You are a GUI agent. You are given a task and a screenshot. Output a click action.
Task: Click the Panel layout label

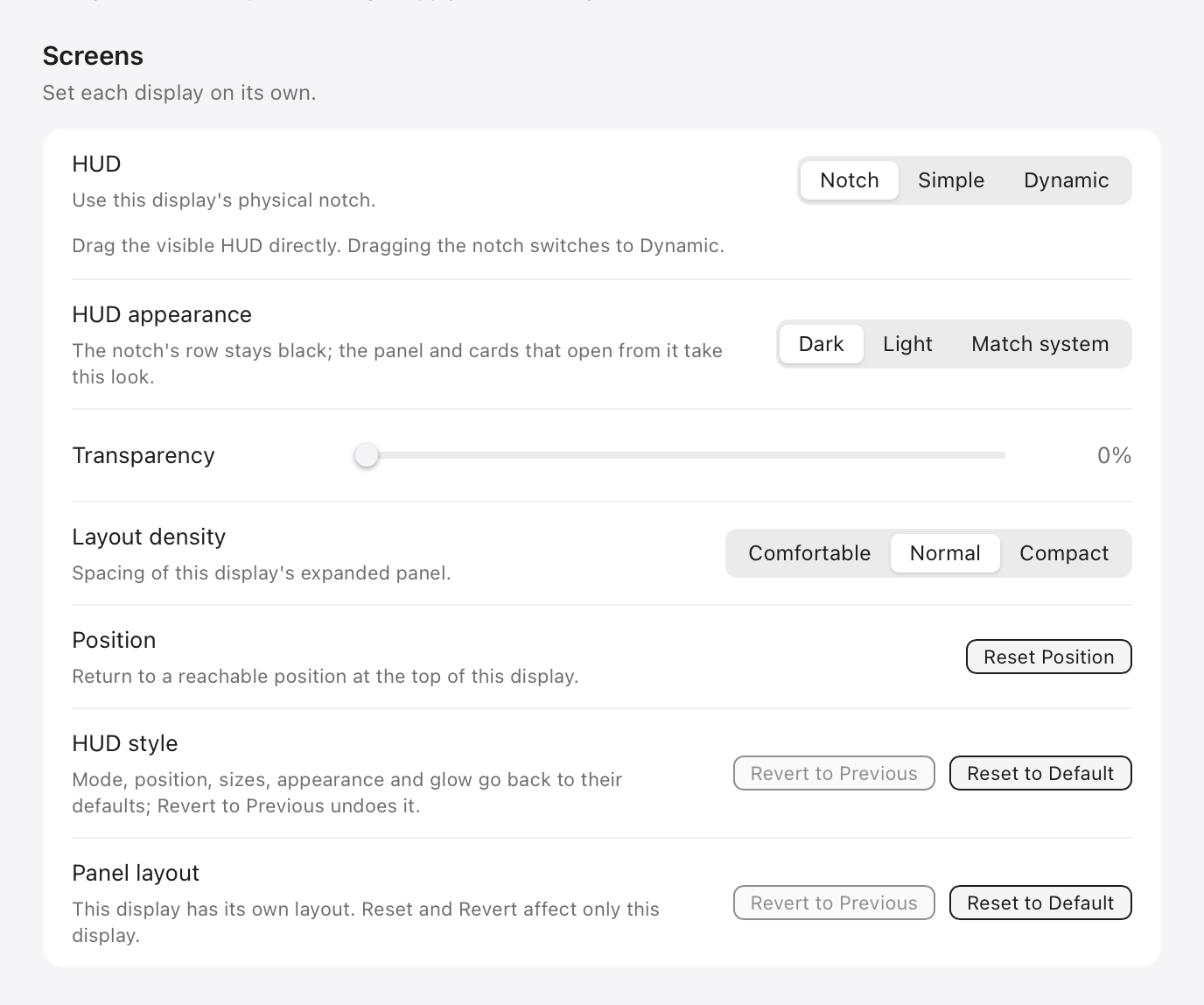[136, 873]
